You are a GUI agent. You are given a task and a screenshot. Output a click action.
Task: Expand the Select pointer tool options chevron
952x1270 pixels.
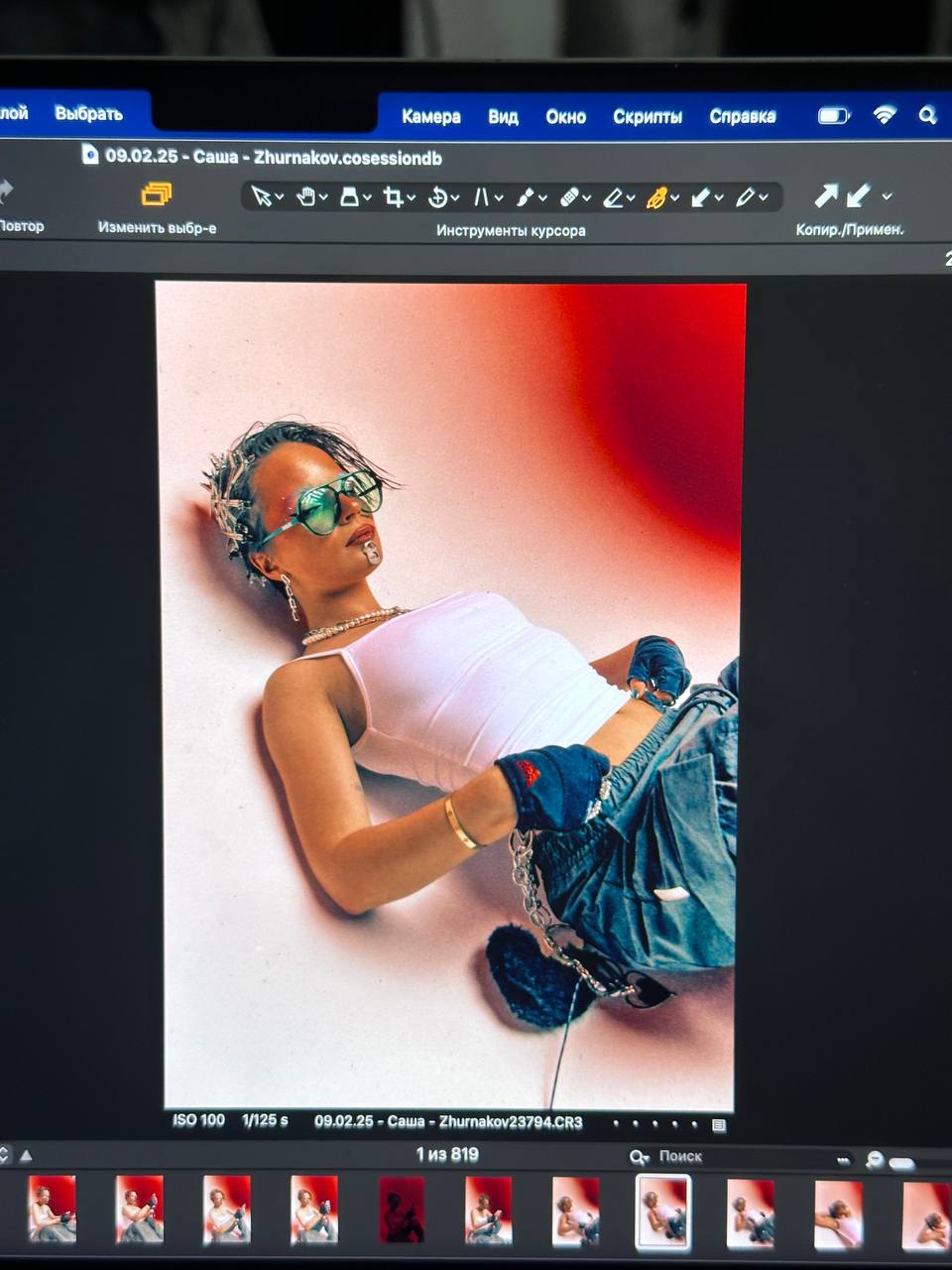click(x=280, y=197)
